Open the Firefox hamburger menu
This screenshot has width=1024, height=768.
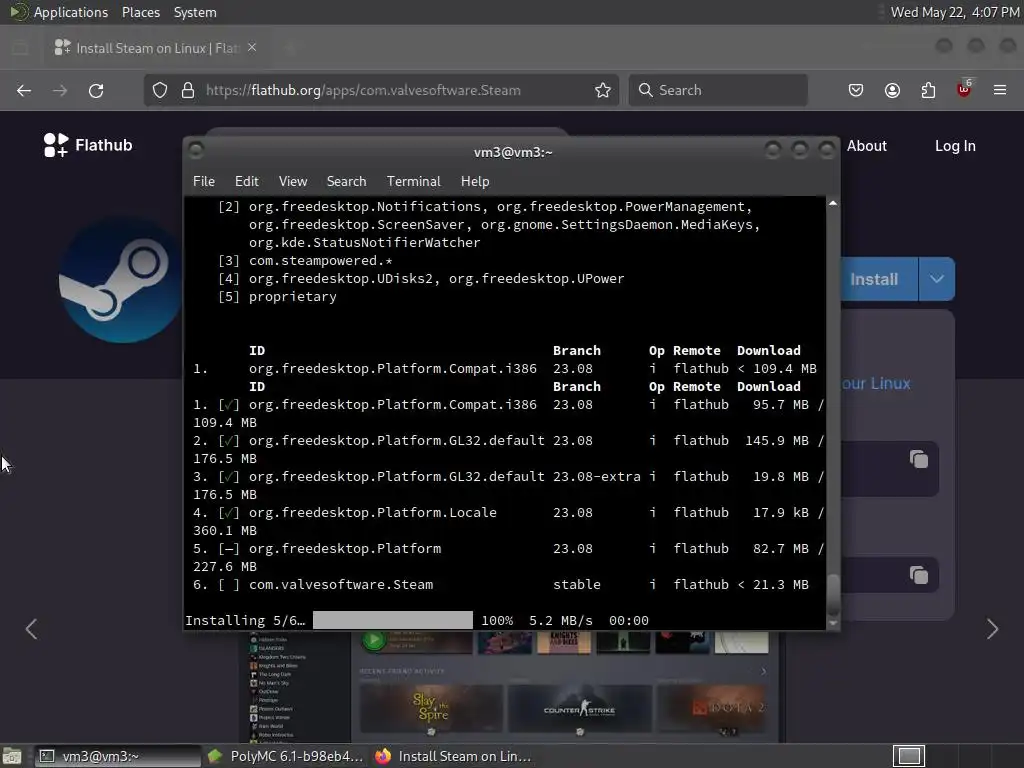click(1000, 90)
